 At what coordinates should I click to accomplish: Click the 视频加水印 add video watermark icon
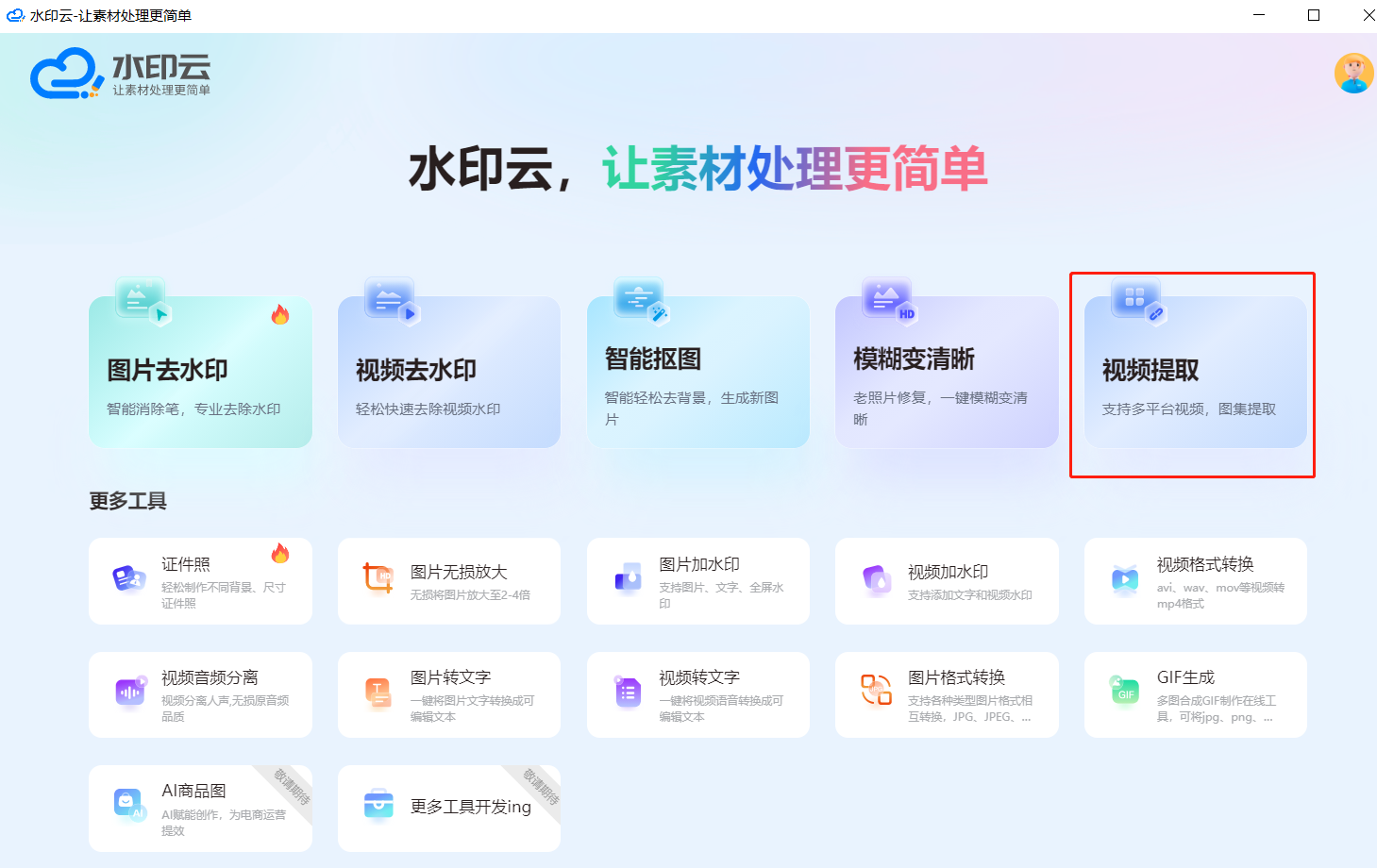[x=877, y=580]
